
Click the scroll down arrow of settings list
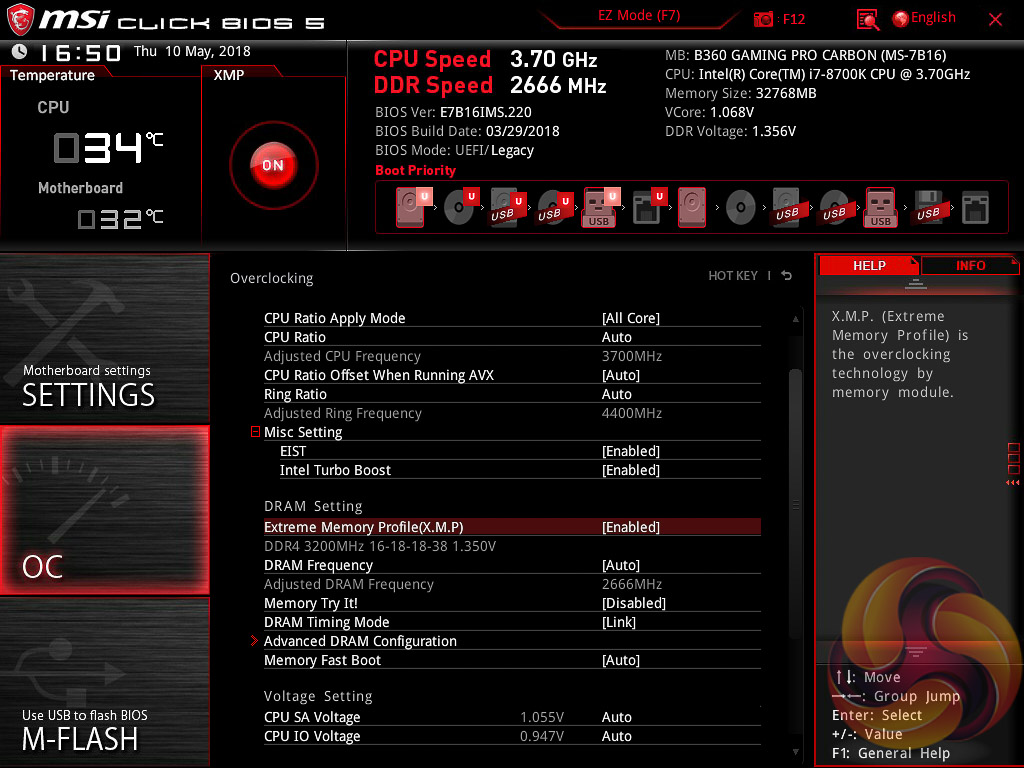click(x=795, y=752)
